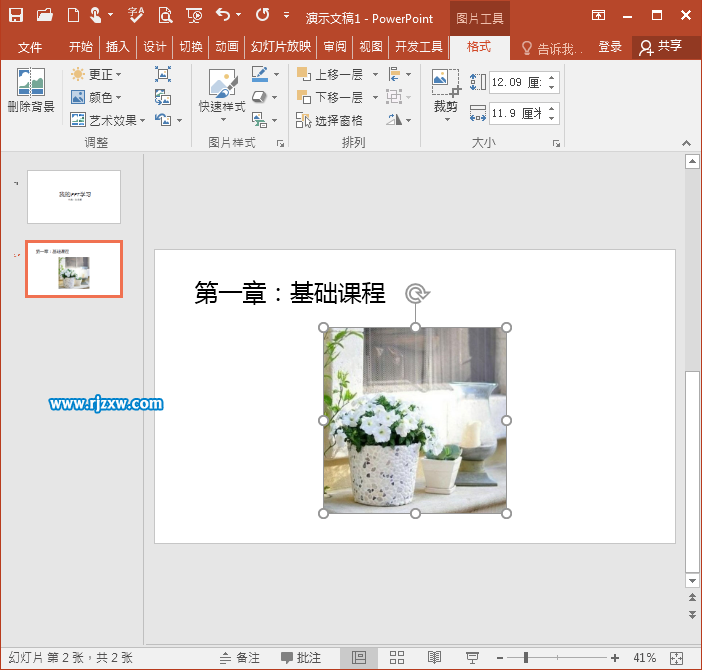The height and width of the screenshot is (670, 702).
Task: Click the Picture Layout icon
Action: 259,120
